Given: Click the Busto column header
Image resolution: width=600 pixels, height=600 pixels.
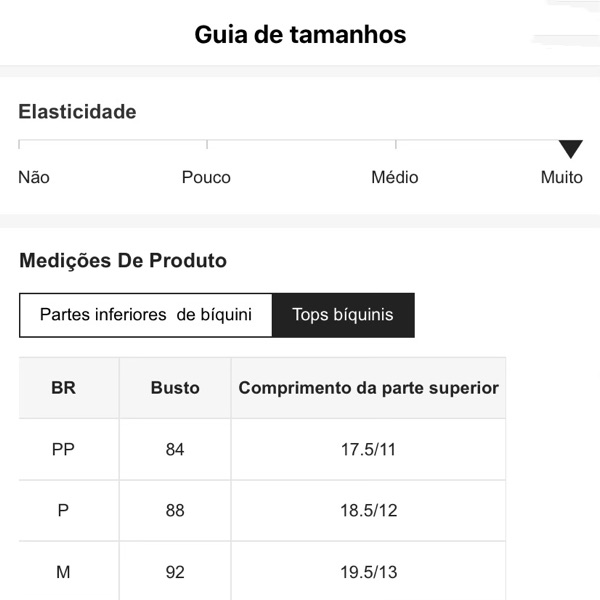Looking at the screenshot, I should (175, 388).
